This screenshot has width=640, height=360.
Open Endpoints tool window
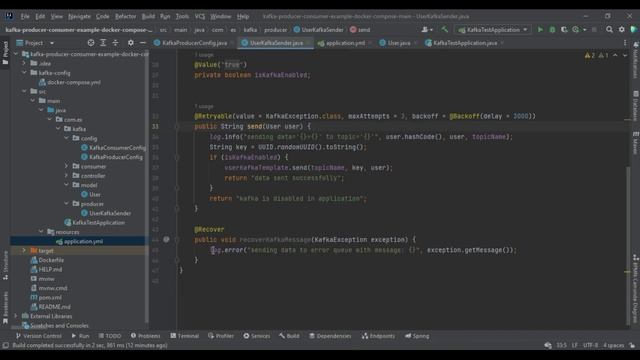click(378, 336)
